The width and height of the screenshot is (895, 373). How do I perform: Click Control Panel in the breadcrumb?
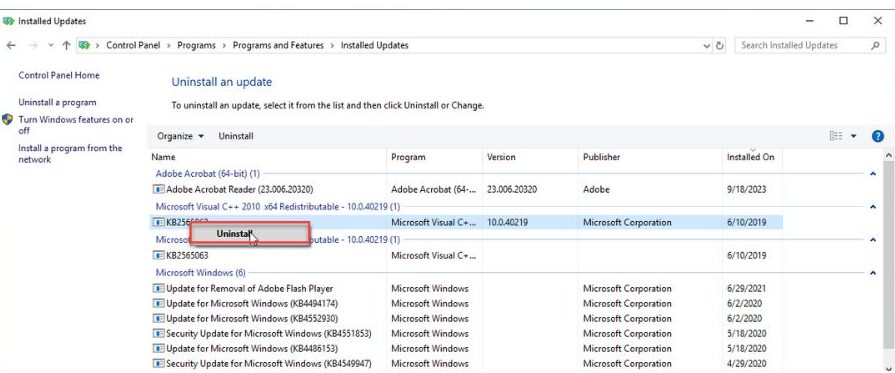coord(133,45)
